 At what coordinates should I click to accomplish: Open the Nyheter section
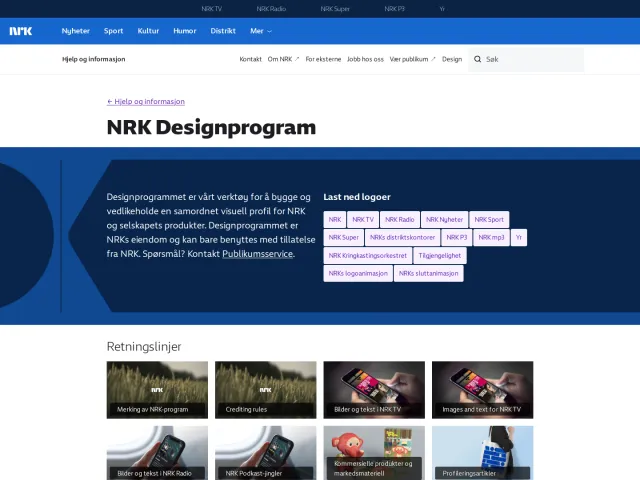[76, 31]
